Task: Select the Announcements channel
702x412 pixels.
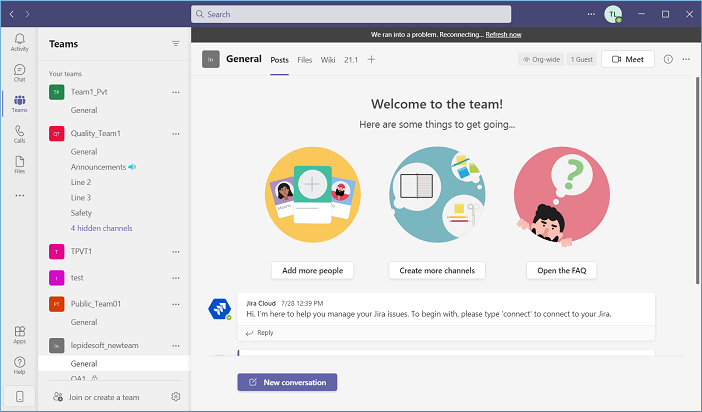Action: (x=98, y=167)
